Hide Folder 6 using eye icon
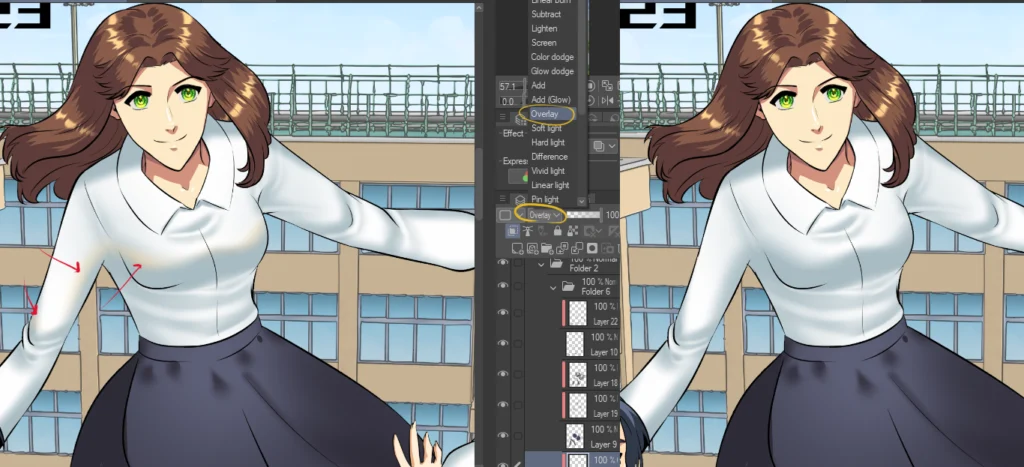 click(502, 286)
